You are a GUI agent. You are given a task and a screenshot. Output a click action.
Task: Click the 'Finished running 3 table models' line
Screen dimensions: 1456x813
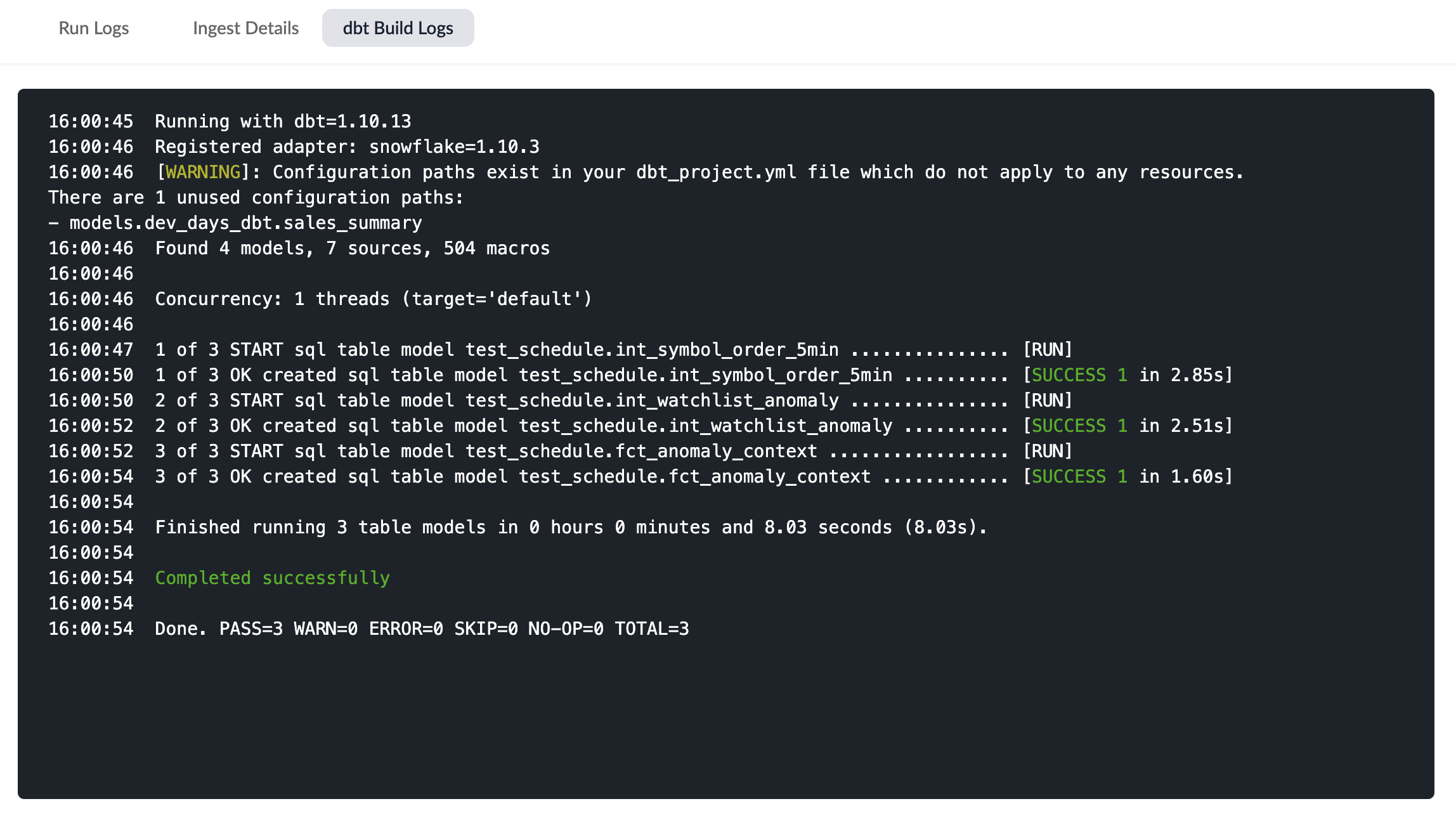[571, 528]
